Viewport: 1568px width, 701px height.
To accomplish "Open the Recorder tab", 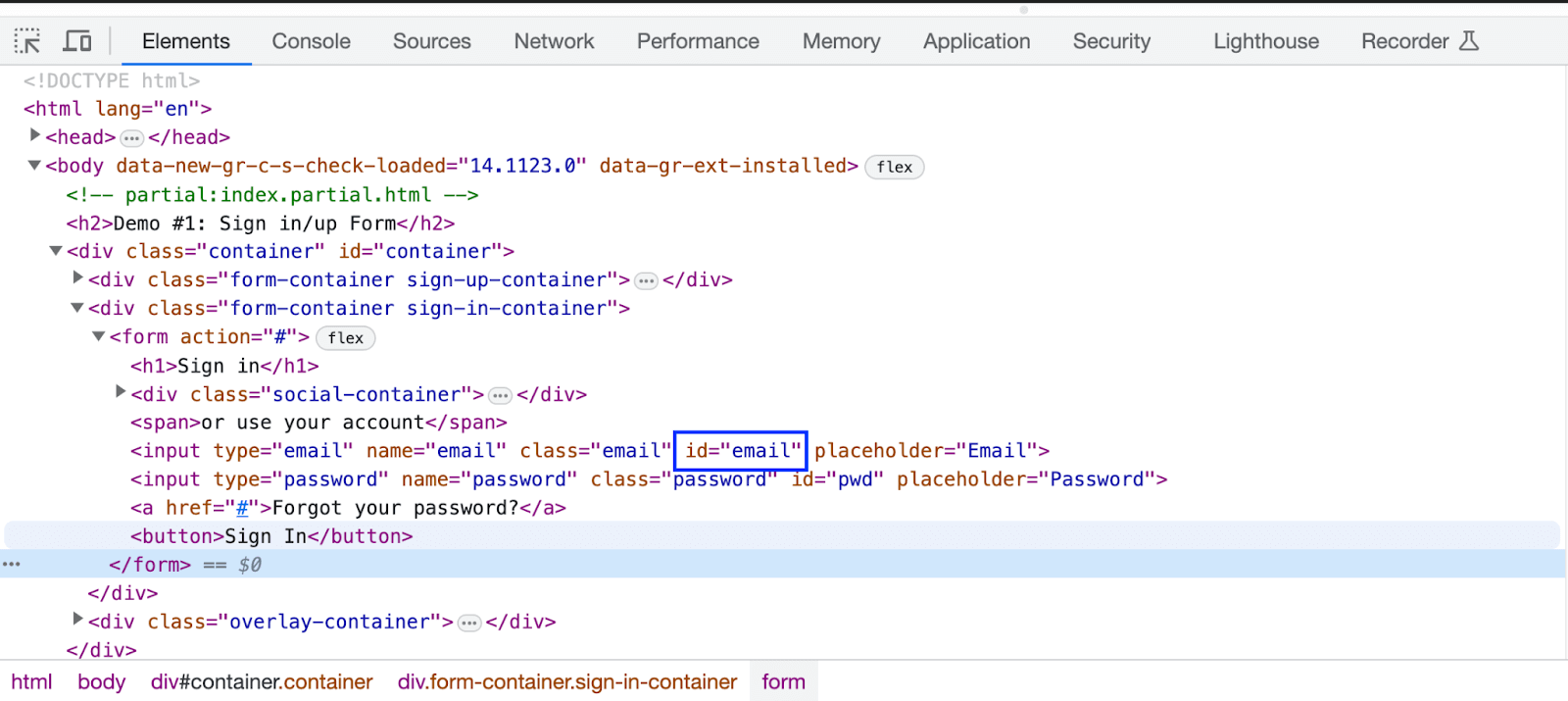I will (x=1404, y=41).
